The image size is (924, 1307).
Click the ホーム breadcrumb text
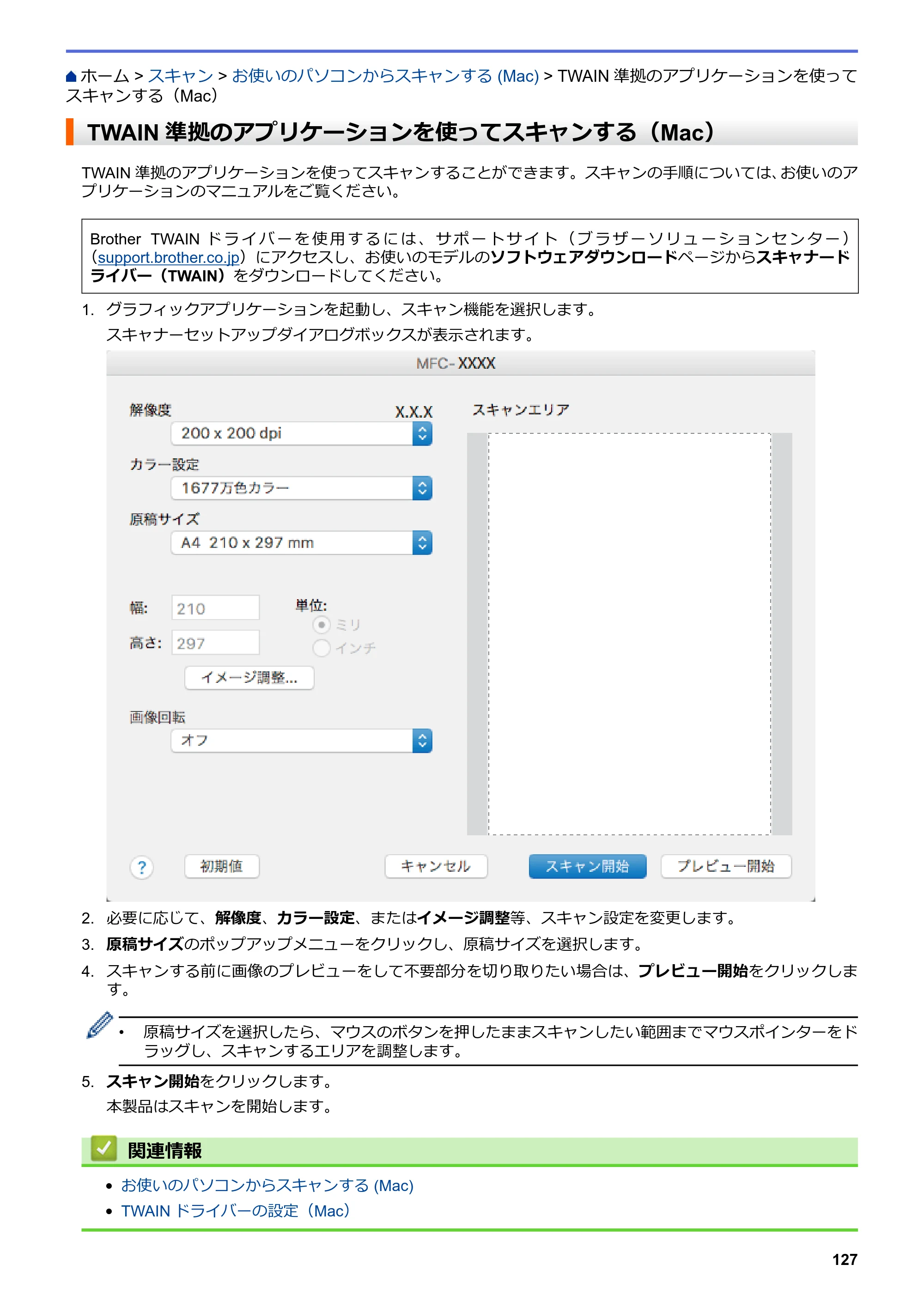coord(105,76)
